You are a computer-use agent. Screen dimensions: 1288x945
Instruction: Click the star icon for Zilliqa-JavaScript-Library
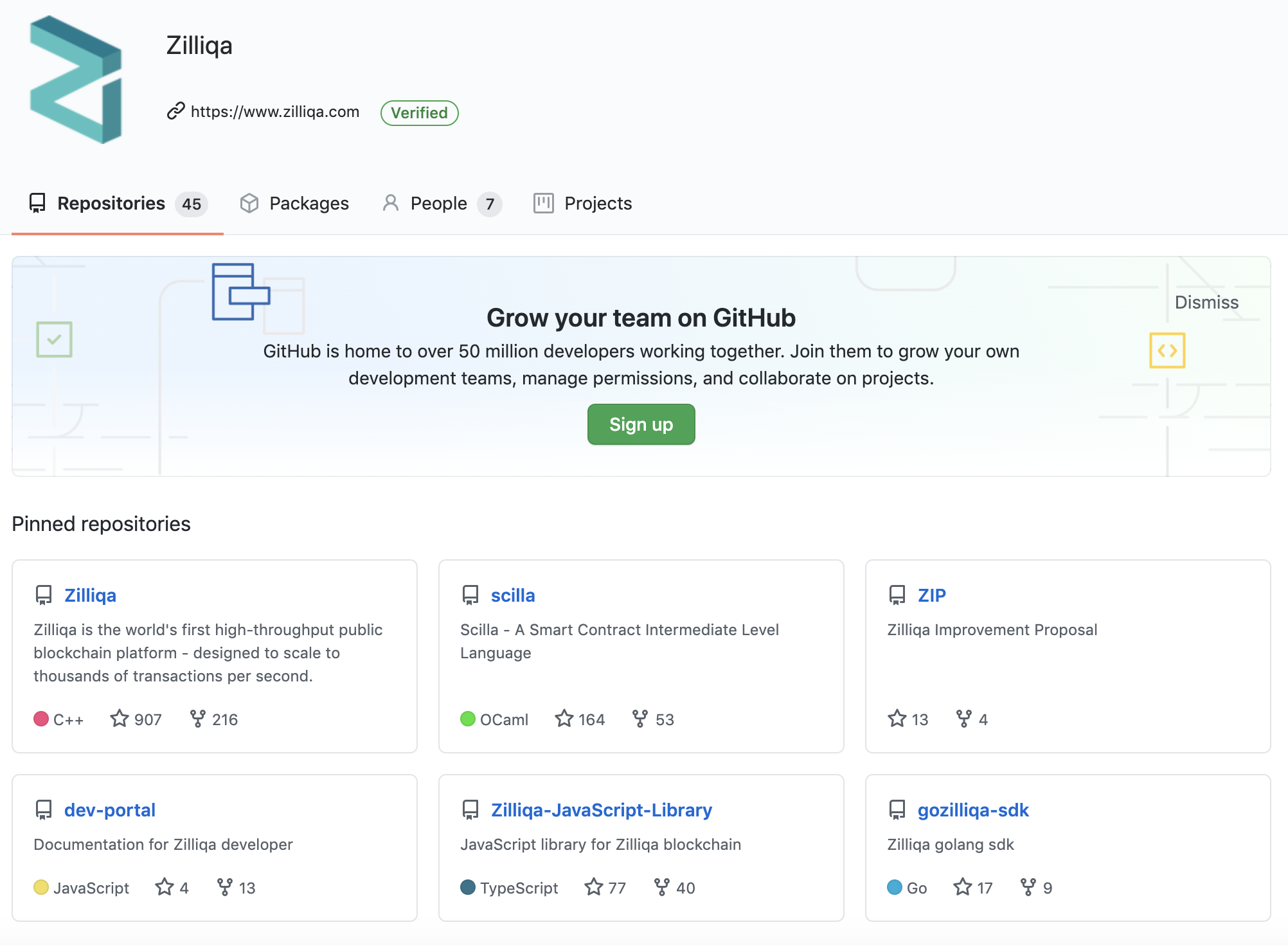tap(594, 887)
